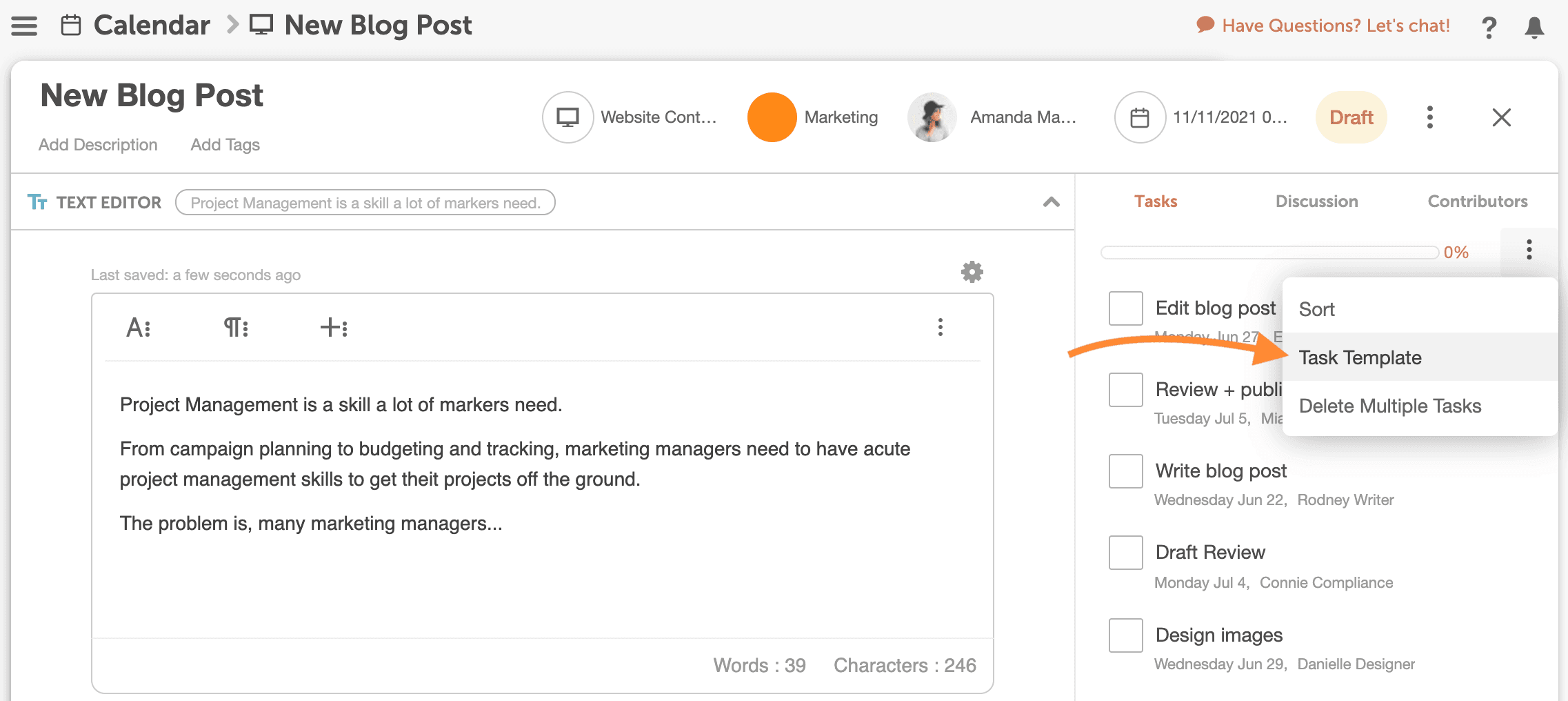The width and height of the screenshot is (1568, 701).
Task: Click the orange Marketing color circle
Action: point(772,117)
